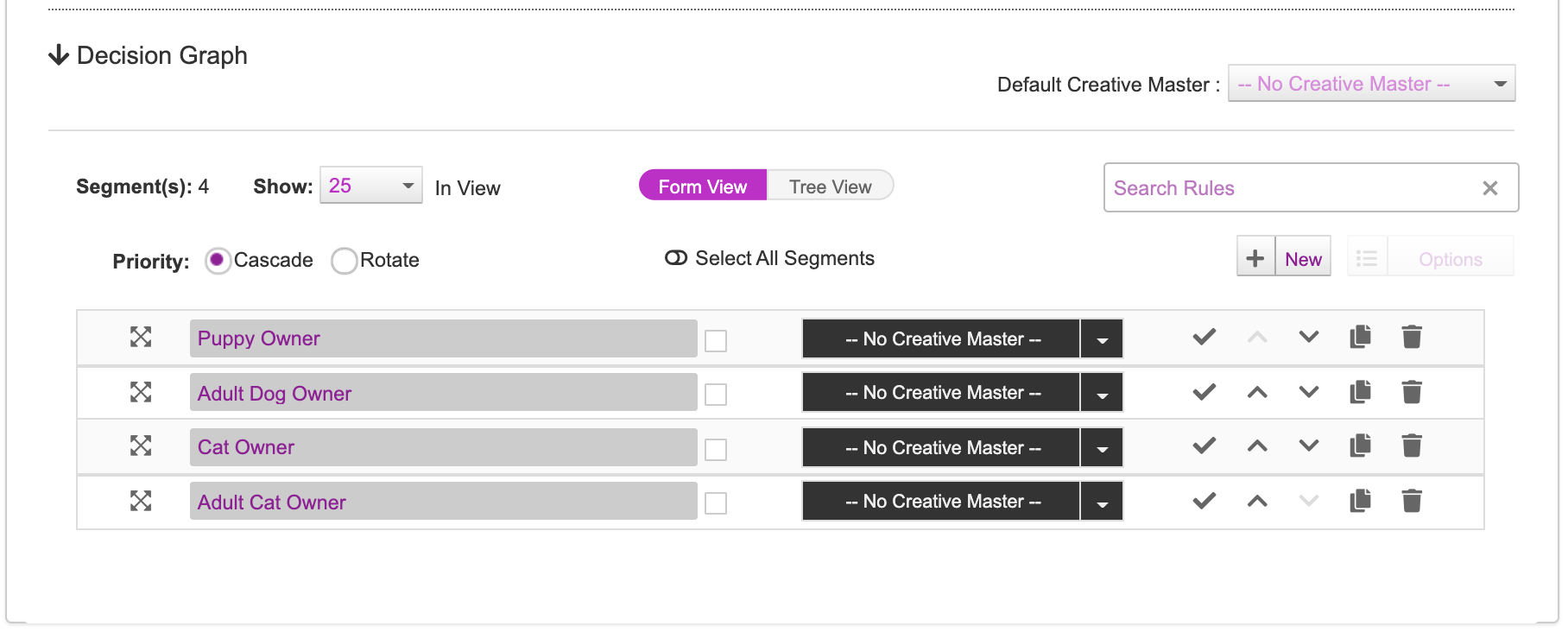Open Creative Master dropdown for Cat Owner
The width and height of the screenshot is (1568, 632).
click(1102, 448)
